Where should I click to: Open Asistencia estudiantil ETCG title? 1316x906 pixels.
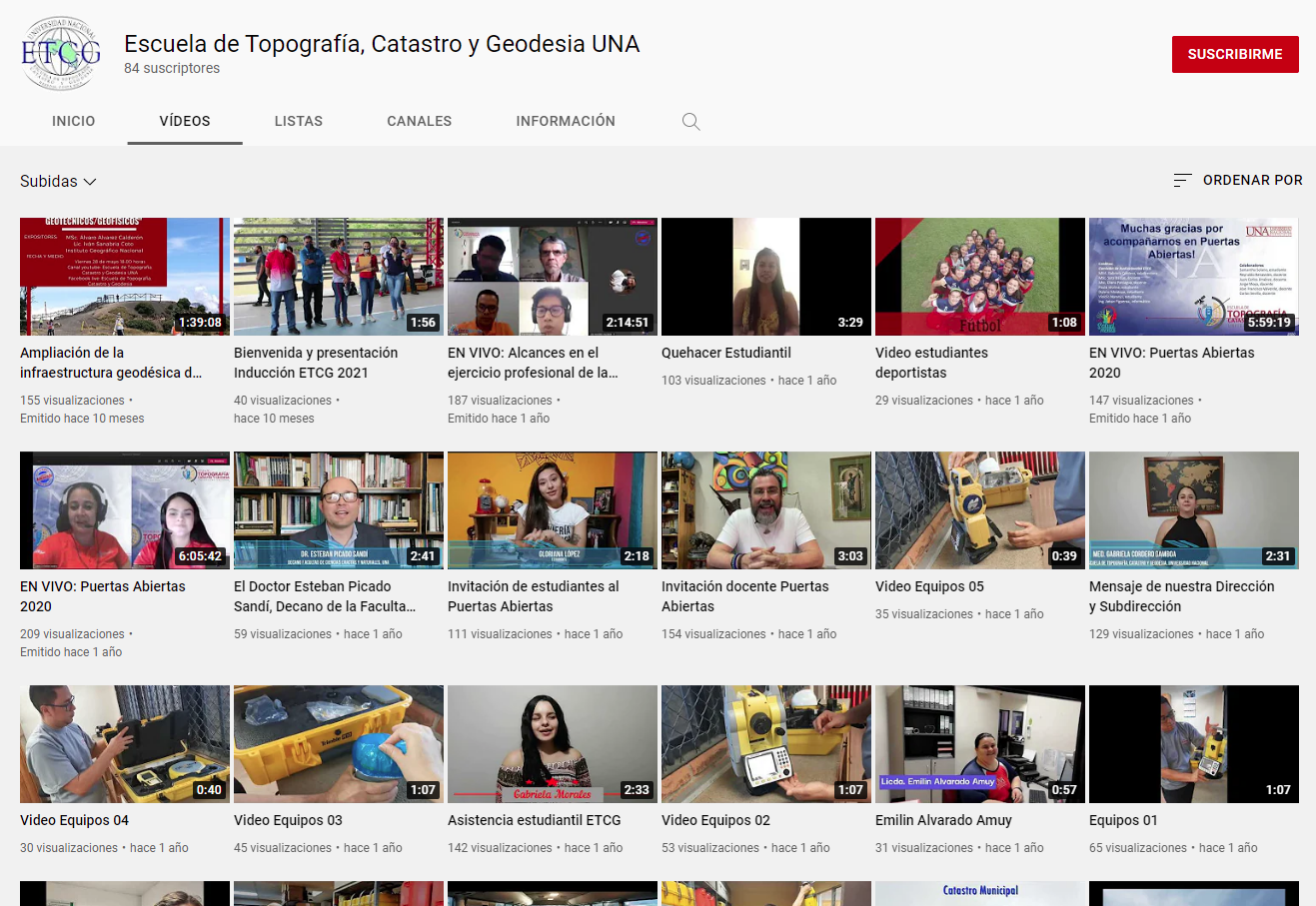[x=535, y=820]
